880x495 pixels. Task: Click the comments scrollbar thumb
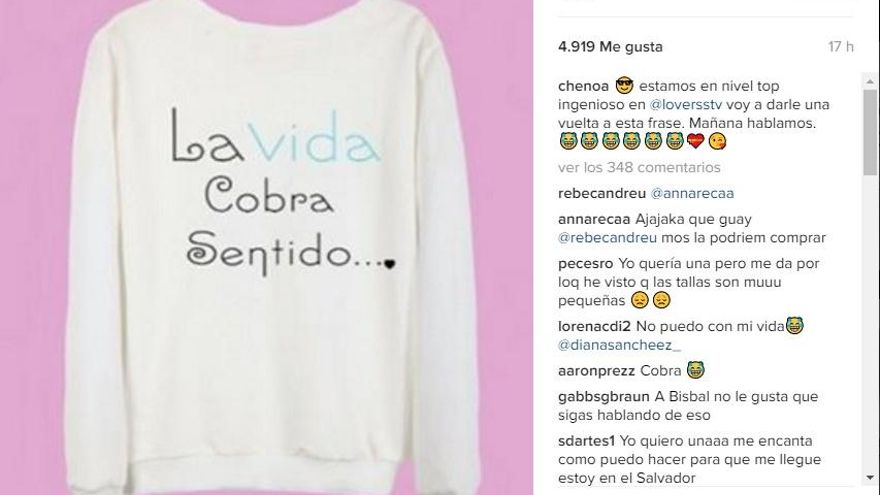870,132
